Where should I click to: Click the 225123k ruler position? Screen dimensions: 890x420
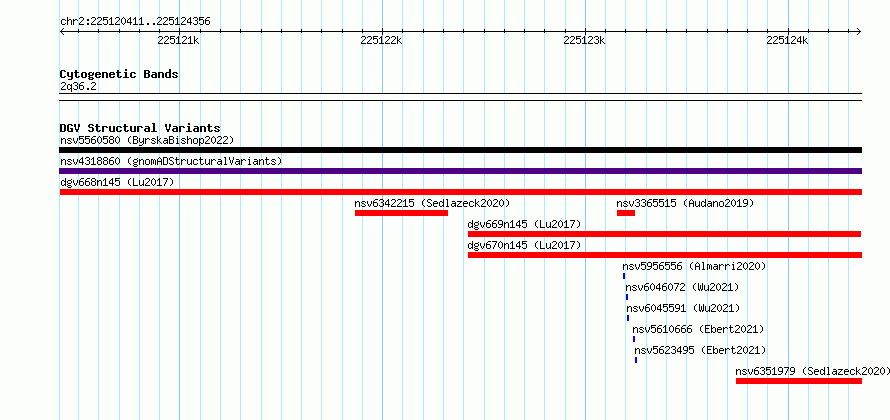point(585,40)
